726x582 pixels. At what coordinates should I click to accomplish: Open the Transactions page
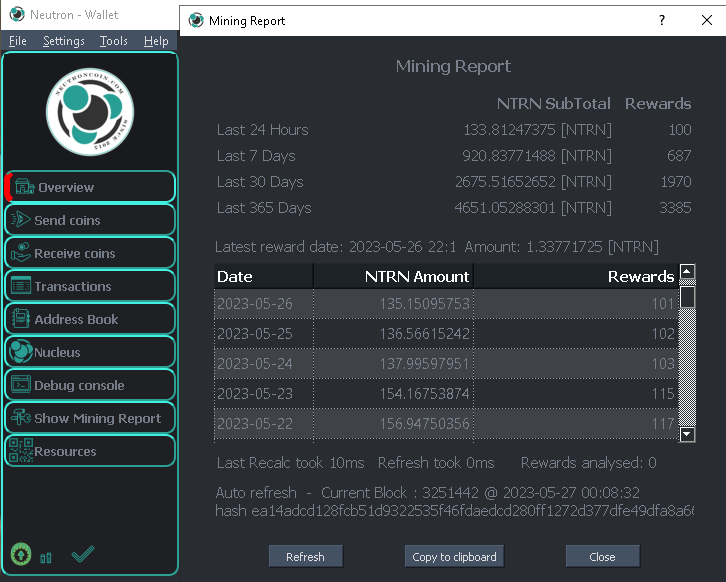[x=90, y=286]
